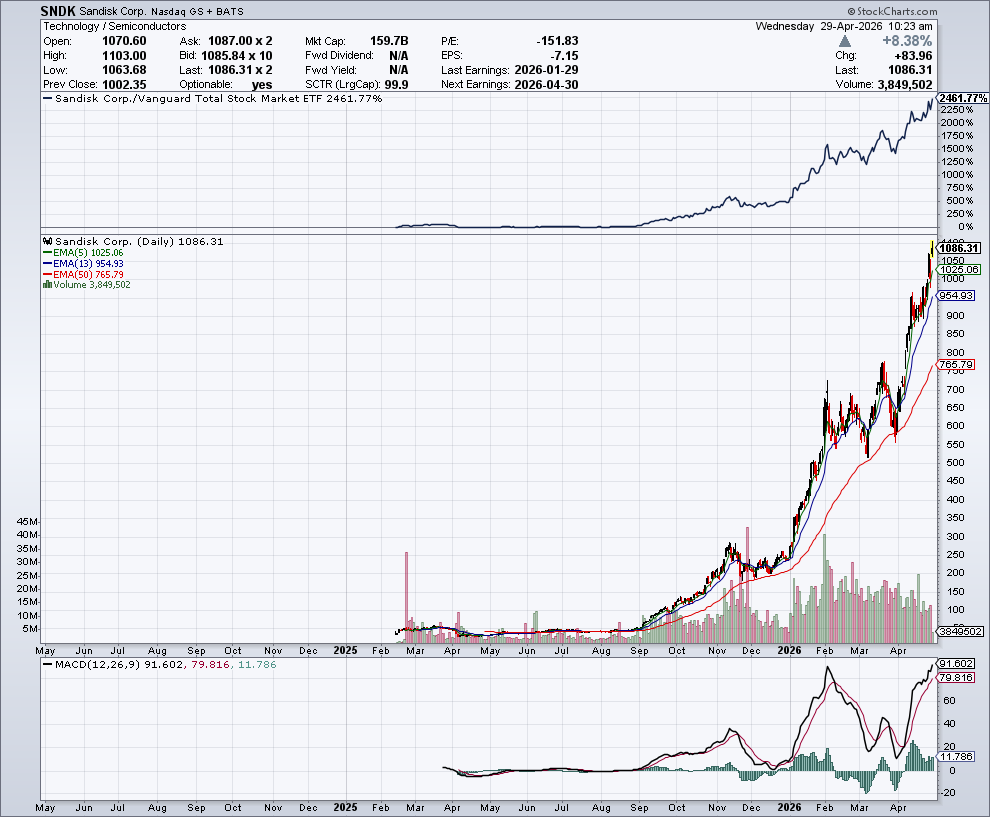990x817 pixels.
Task: Click the Bid value 1085.84 x 10
Action: click(x=237, y=56)
